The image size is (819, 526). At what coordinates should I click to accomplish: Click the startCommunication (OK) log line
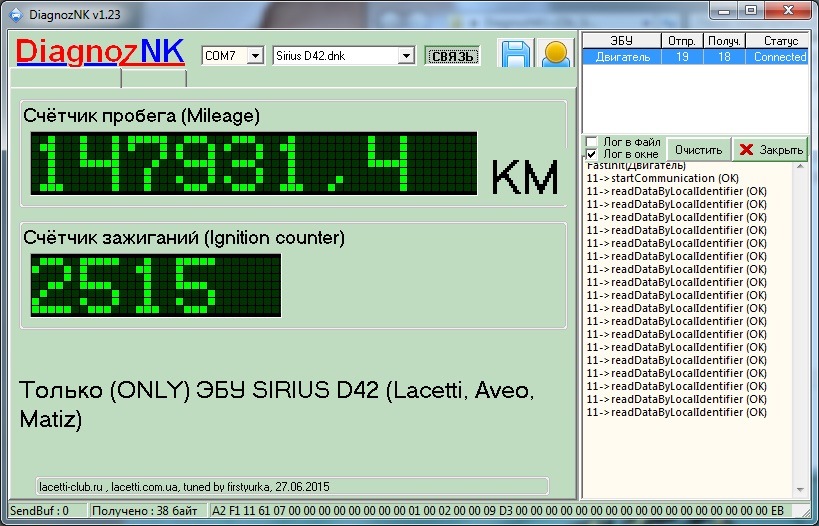click(x=663, y=178)
